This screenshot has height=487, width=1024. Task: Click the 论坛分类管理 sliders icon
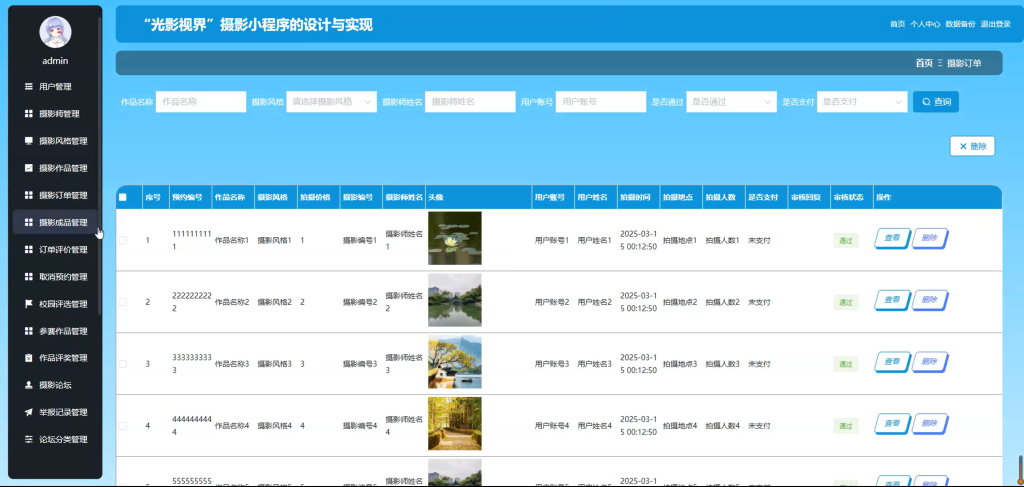pyautogui.click(x=29, y=439)
